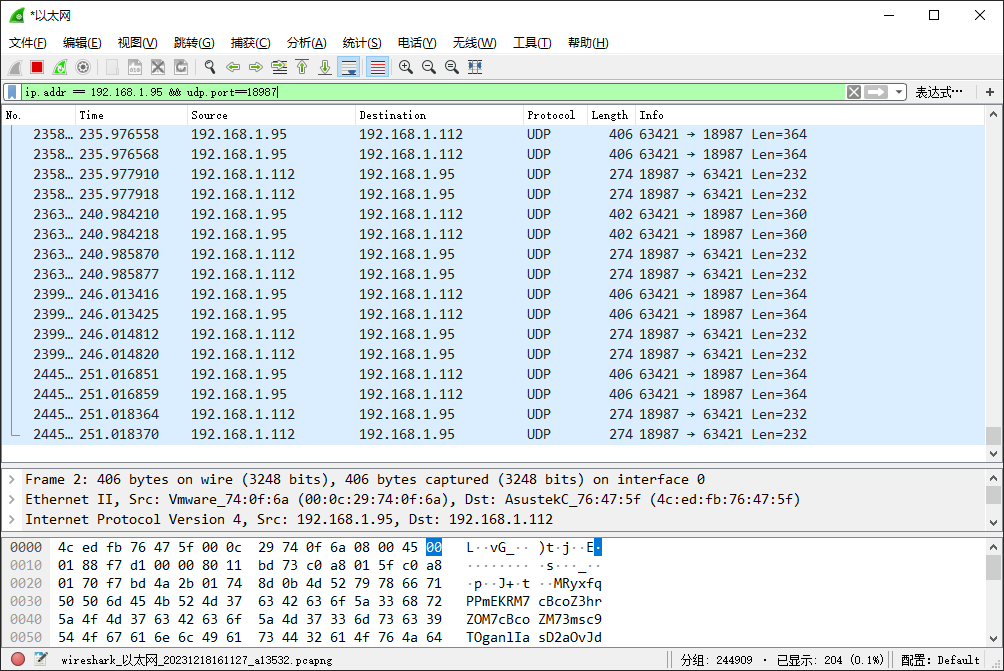Open the 捕获(C) menu
Image resolution: width=1004 pixels, height=671 pixels.
250,42
